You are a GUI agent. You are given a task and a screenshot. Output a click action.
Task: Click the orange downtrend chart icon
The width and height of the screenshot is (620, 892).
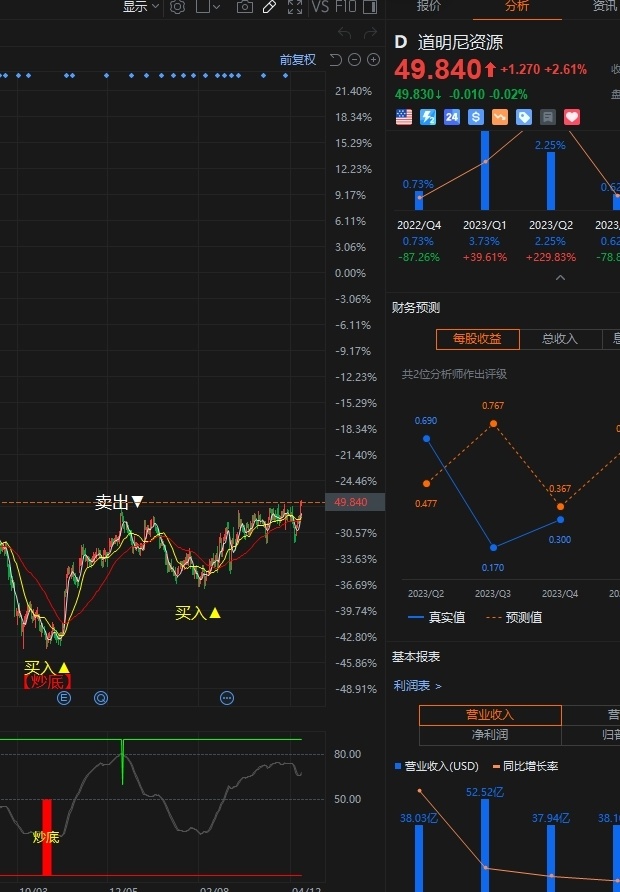[x=500, y=117]
